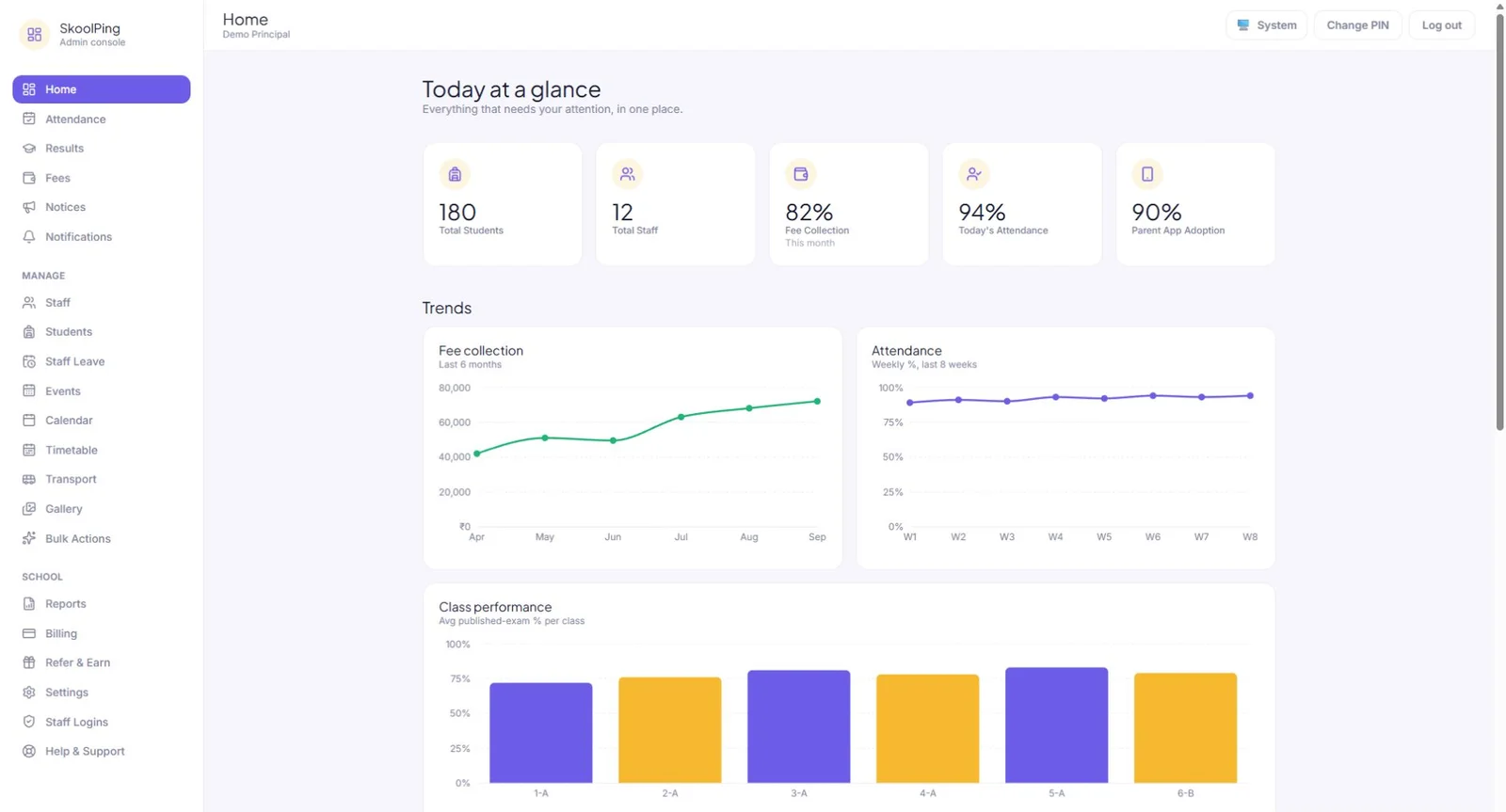
Task: Click the Fee Collection card wallet icon
Action: click(x=801, y=174)
